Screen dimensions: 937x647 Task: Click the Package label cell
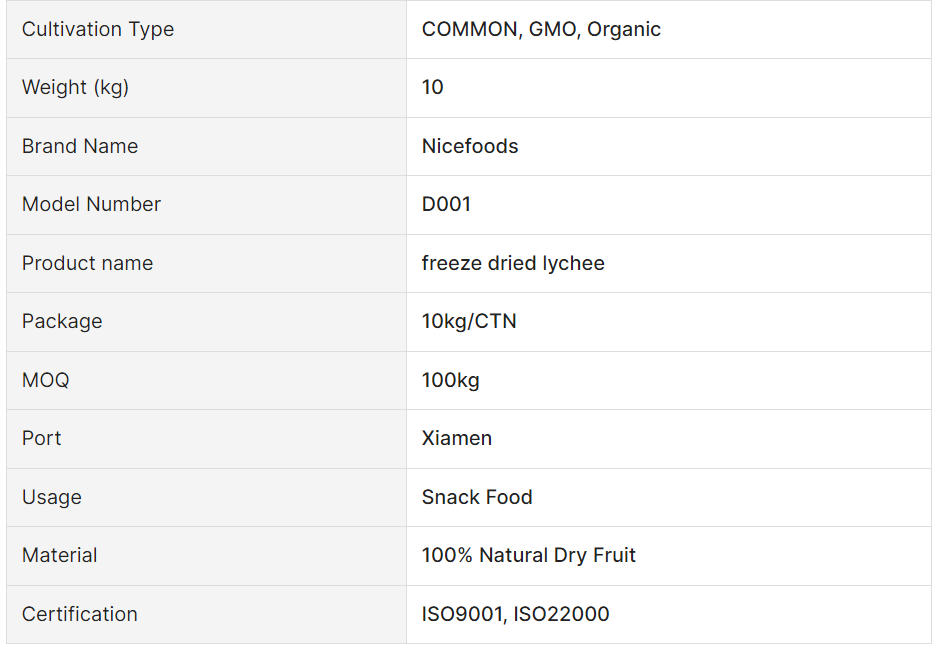206,322
